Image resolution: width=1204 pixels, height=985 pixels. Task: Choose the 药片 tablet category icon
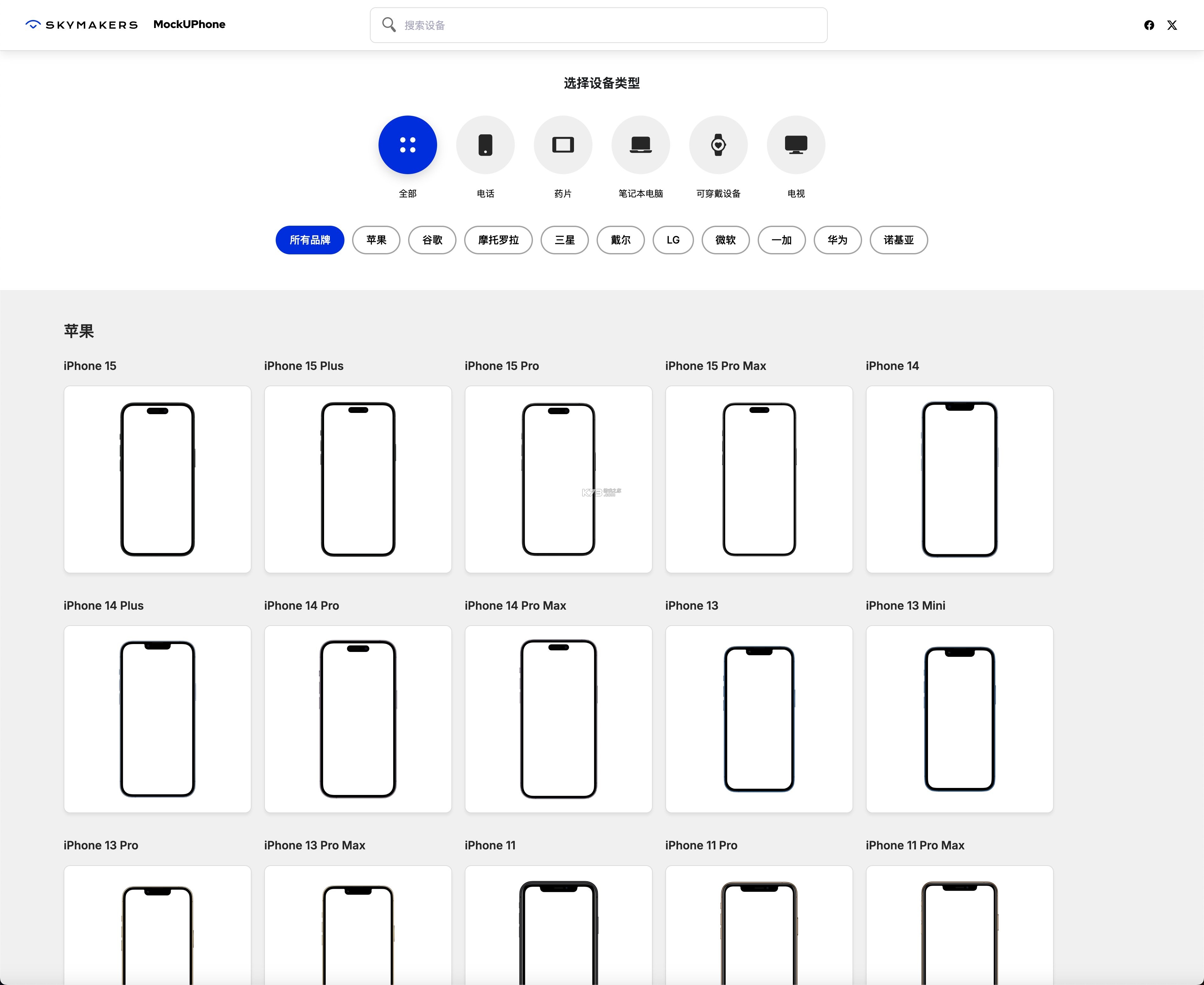(x=563, y=145)
